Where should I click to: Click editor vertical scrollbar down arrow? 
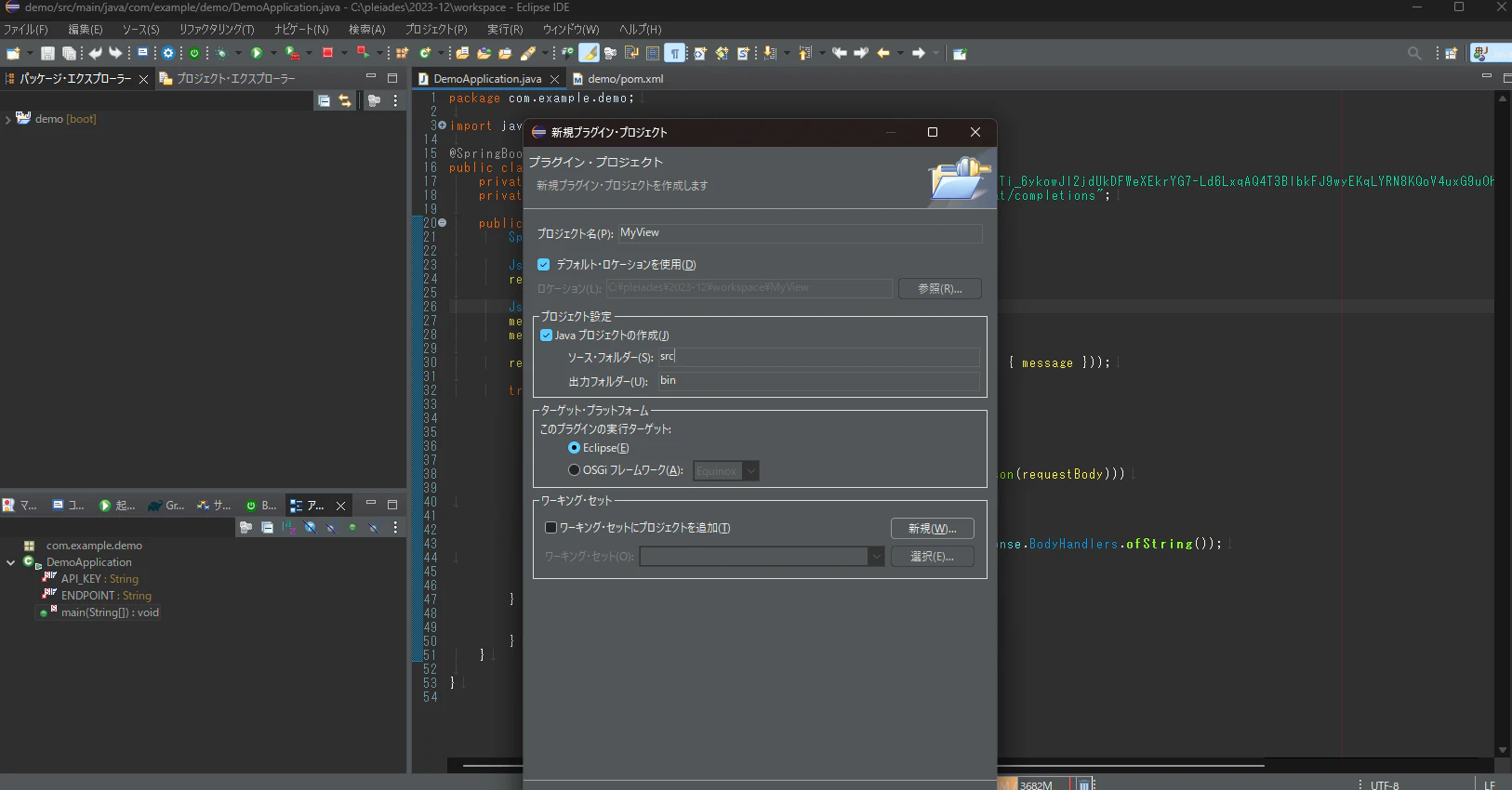point(1503,750)
